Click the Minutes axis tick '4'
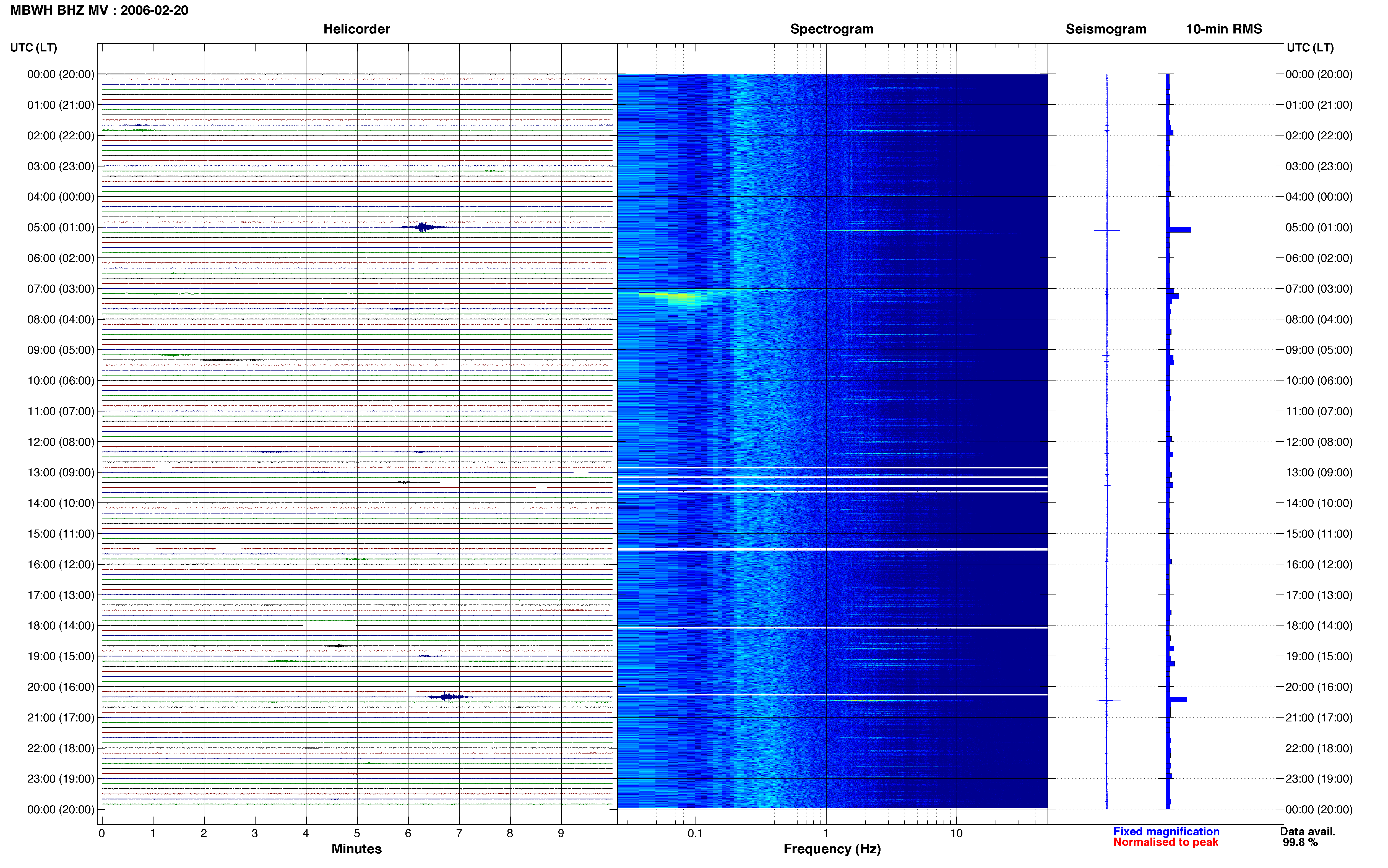Screen dimensions: 1388x868 pos(306,833)
